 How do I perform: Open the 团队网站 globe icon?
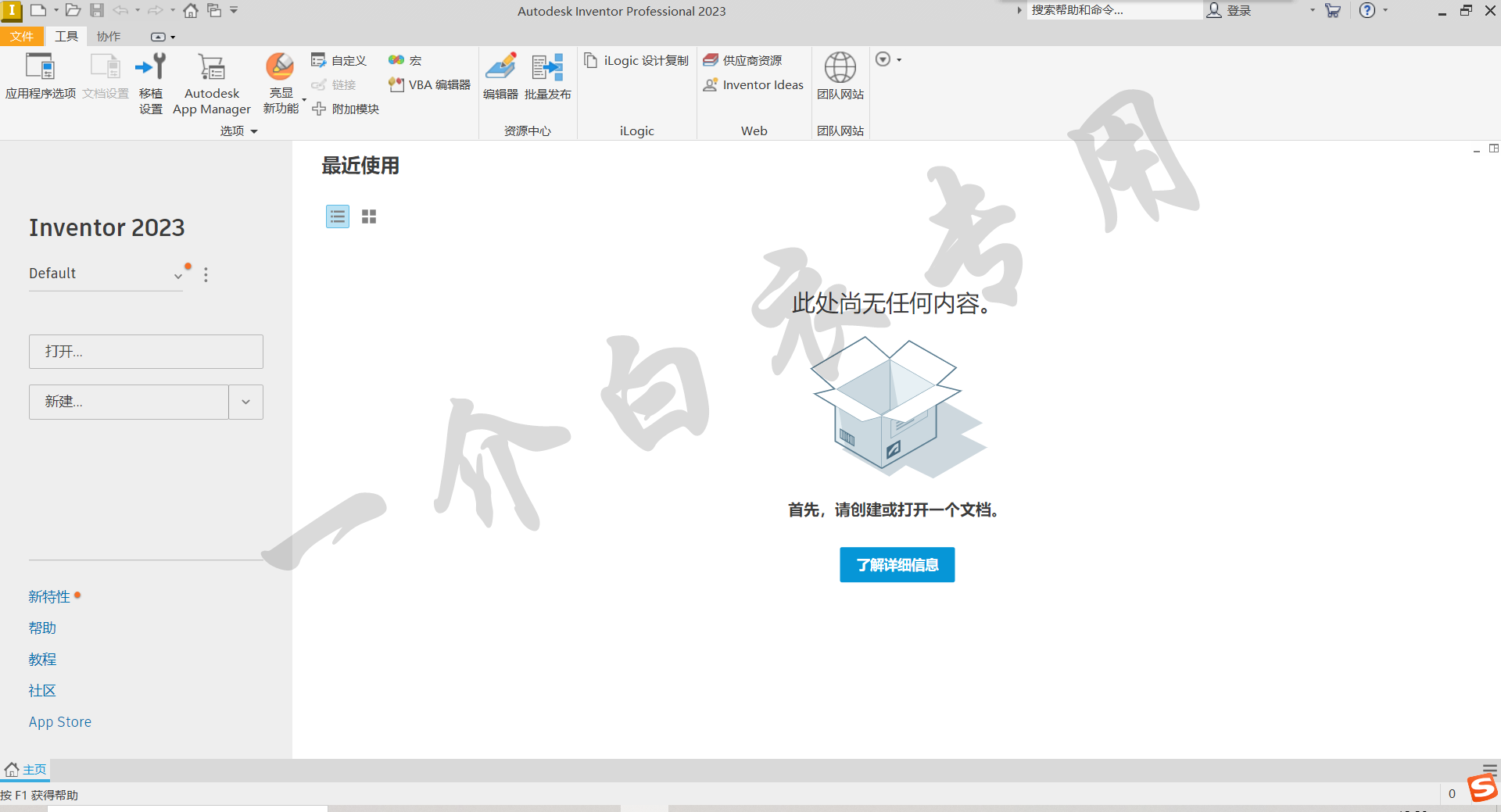coord(840,69)
